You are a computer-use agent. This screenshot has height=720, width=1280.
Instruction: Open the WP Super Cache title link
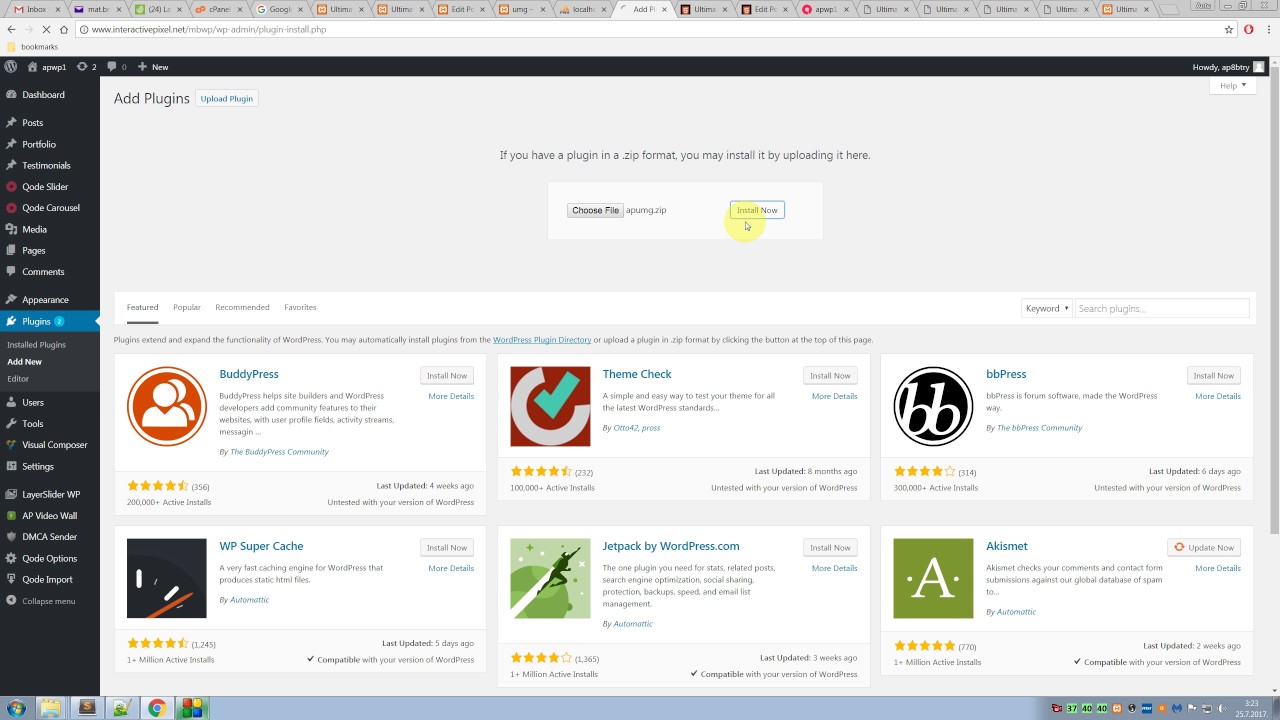(x=261, y=547)
